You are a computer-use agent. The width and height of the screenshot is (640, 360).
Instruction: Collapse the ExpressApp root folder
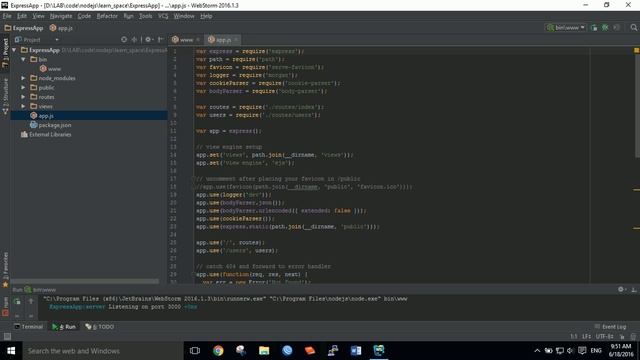coord(14,50)
